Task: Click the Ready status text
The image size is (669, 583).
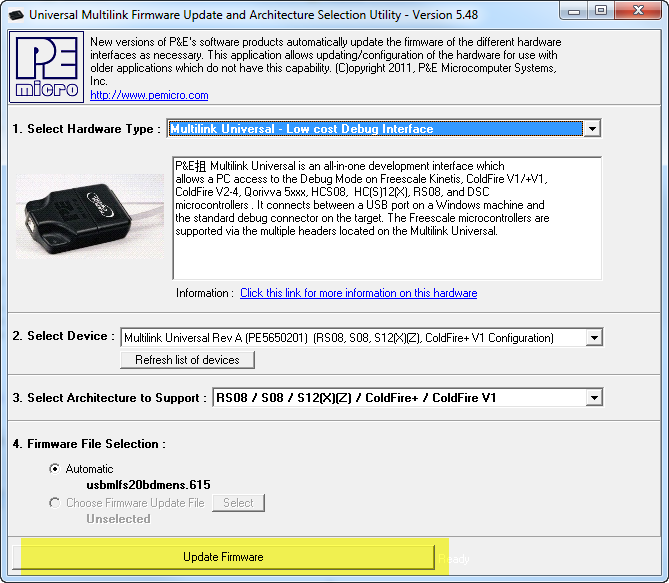Action: pos(454,559)
